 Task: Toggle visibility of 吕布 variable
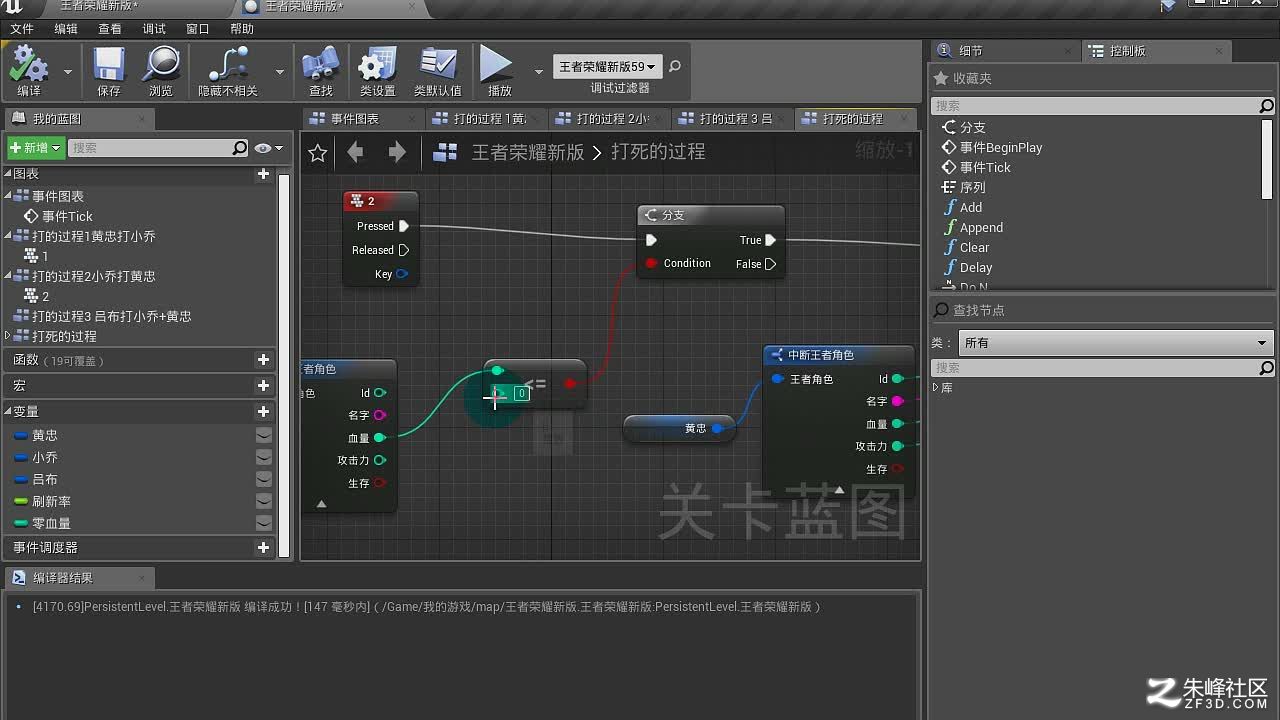[264, 479]
